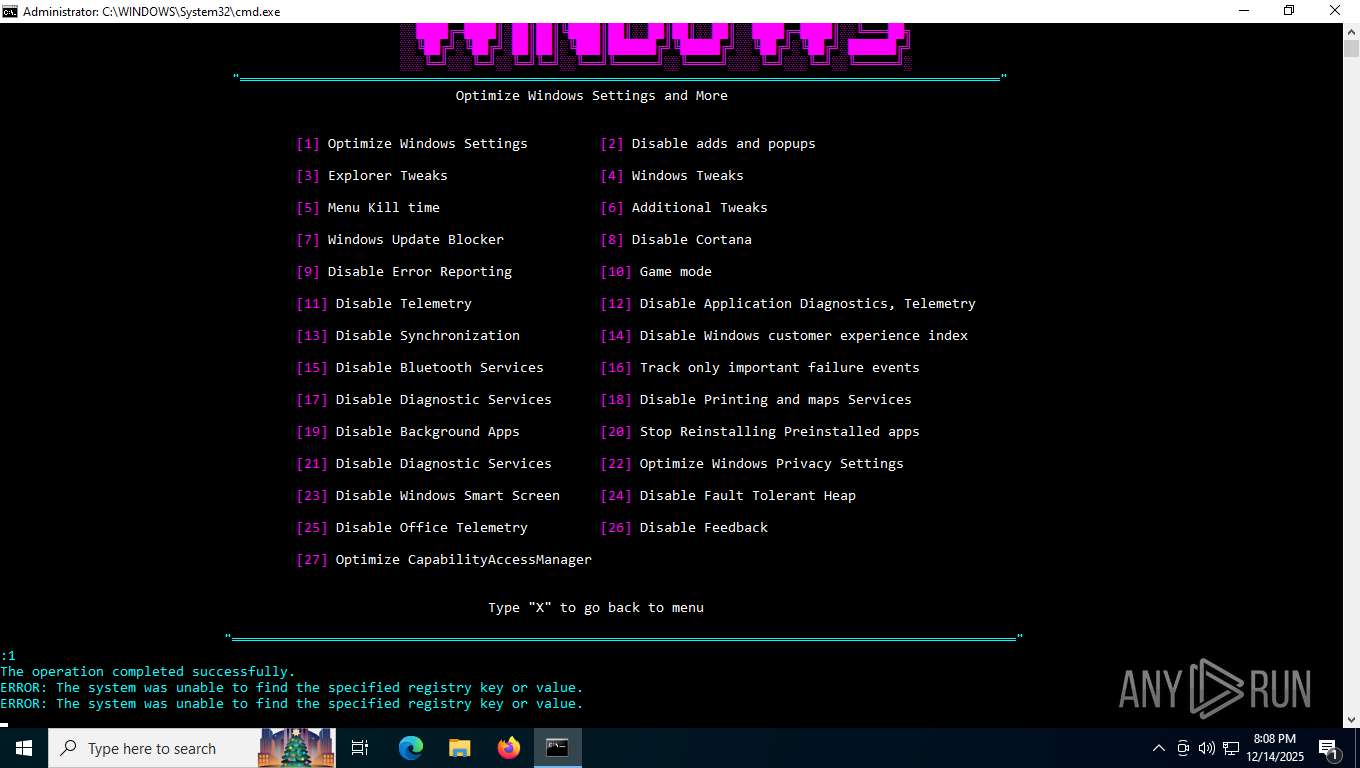This screenshot has width=1360, height=768.
Task: Click the scrollbar up arrow
Action: pyautogui.click(x=1351, y=31)
